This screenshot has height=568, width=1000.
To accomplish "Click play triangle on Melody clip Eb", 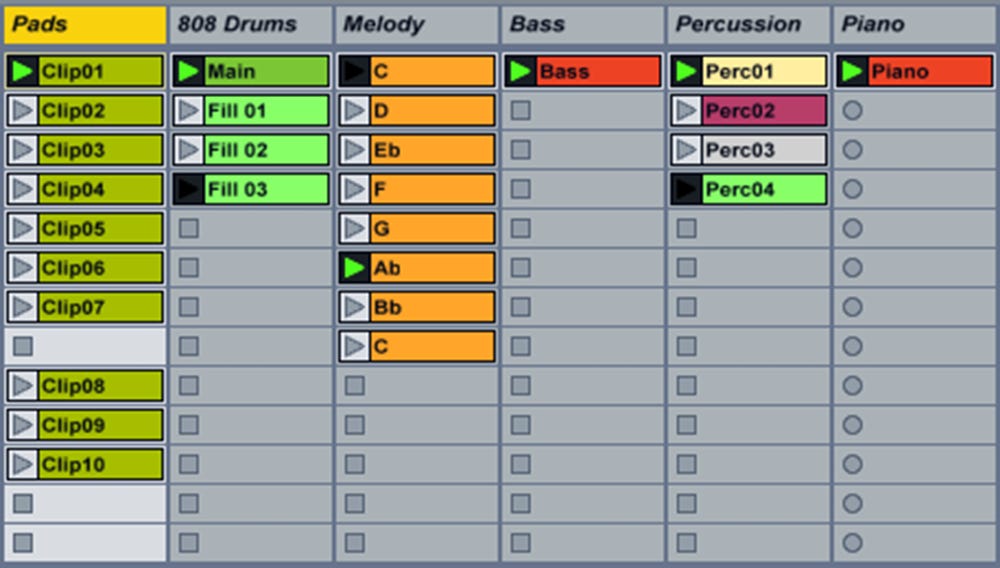I will (x=354, y=150).
